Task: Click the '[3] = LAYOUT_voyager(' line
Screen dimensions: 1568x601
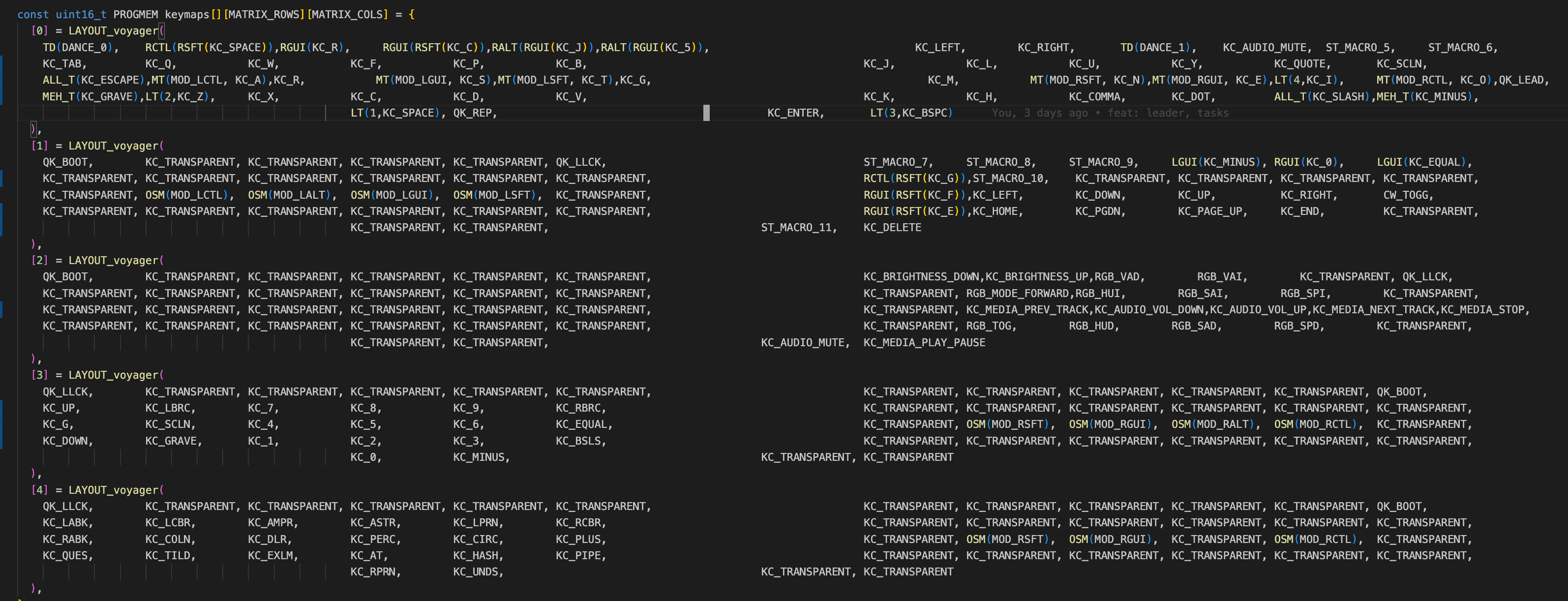Action: tap(97, 375)
